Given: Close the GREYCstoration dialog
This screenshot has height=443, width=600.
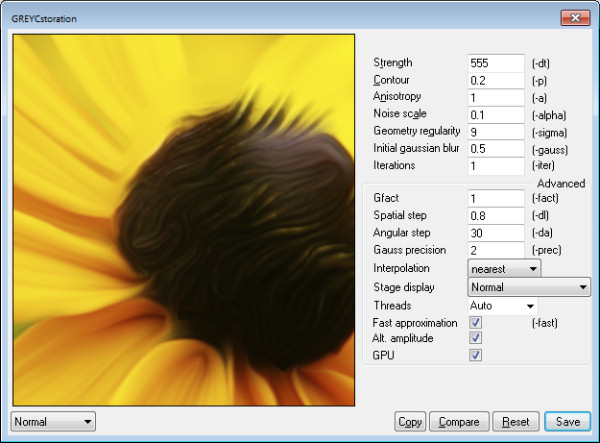Looking at the screenshot, I should click(x=575, y=18).
